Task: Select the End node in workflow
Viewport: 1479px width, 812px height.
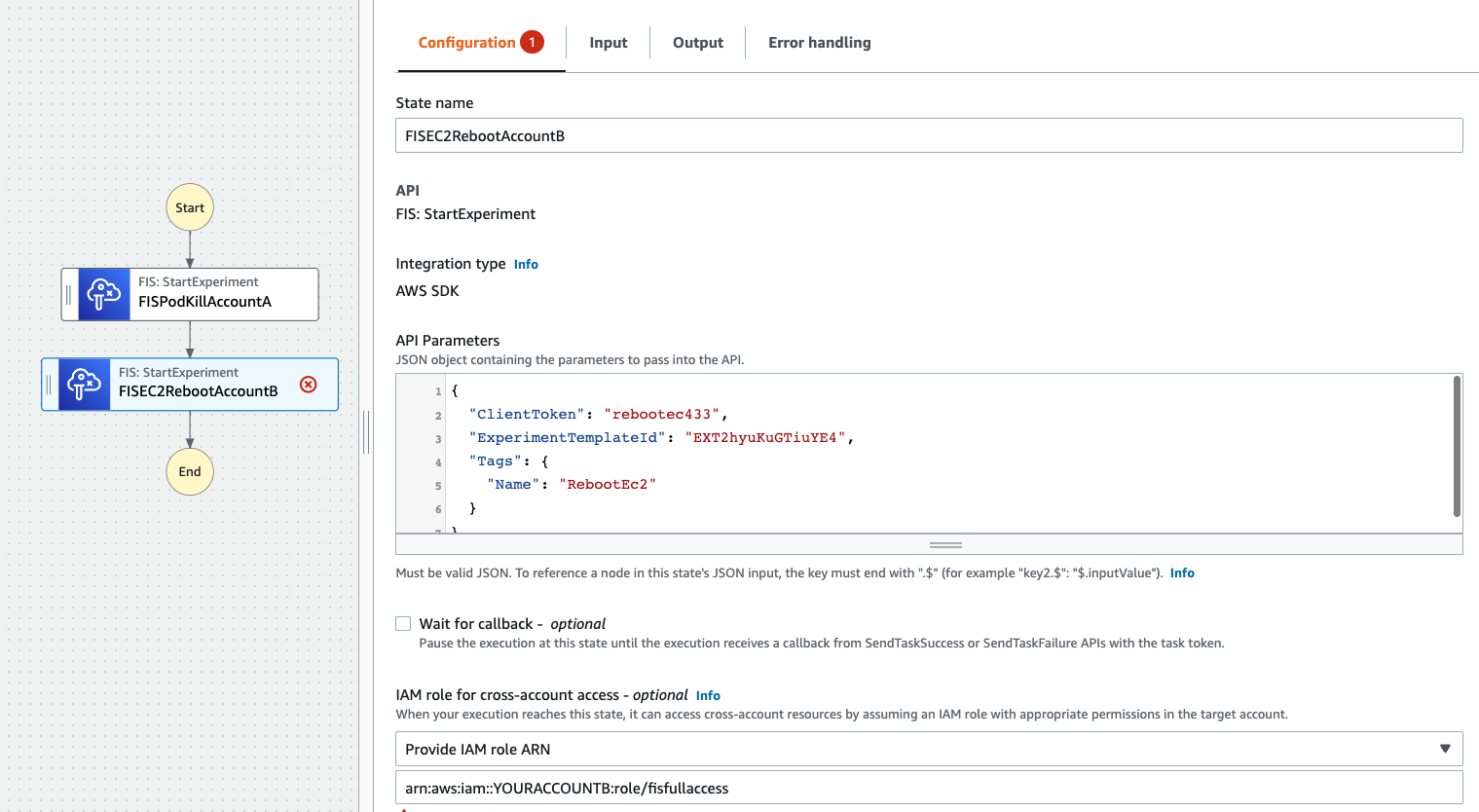Action: click(x=190, y=471)
